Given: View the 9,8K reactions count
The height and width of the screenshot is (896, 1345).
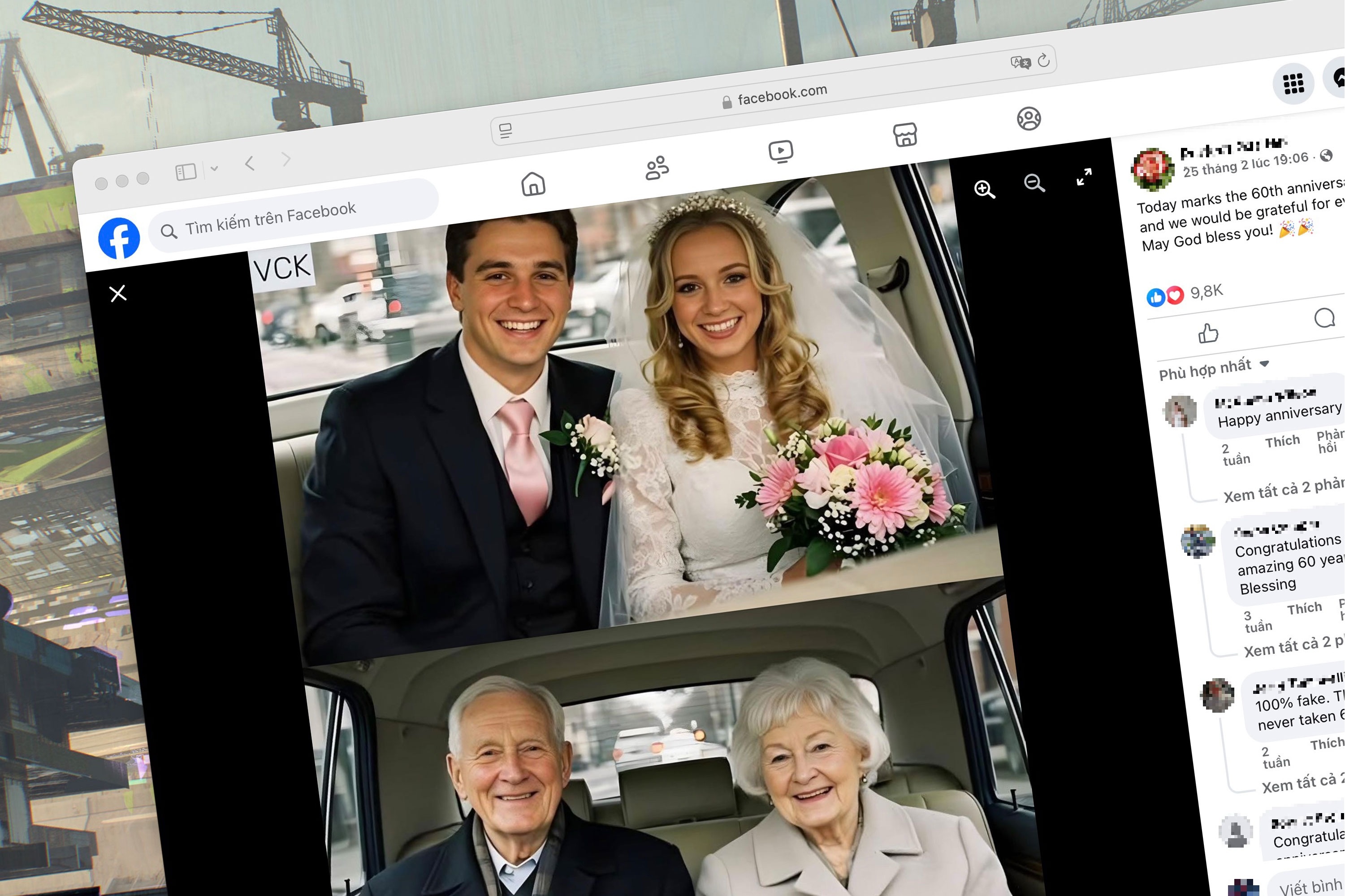Looking at the screenshot, I should pos(1206,291).
